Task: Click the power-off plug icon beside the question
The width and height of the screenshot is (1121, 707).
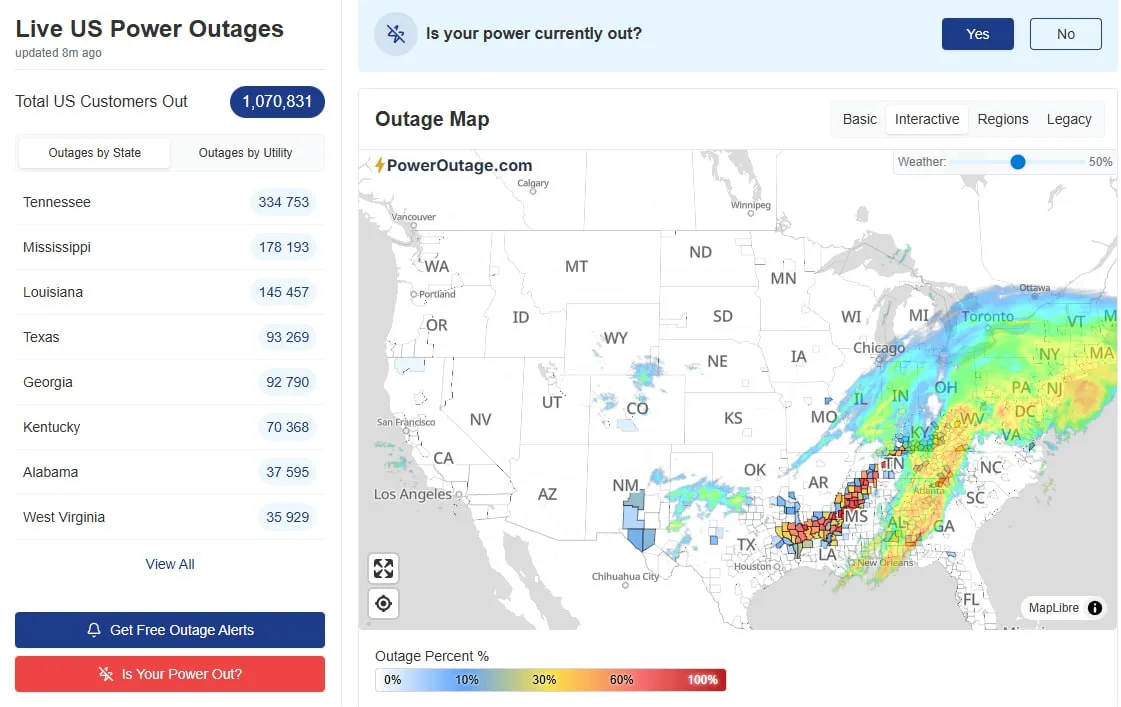Action: tap(396, 34)
